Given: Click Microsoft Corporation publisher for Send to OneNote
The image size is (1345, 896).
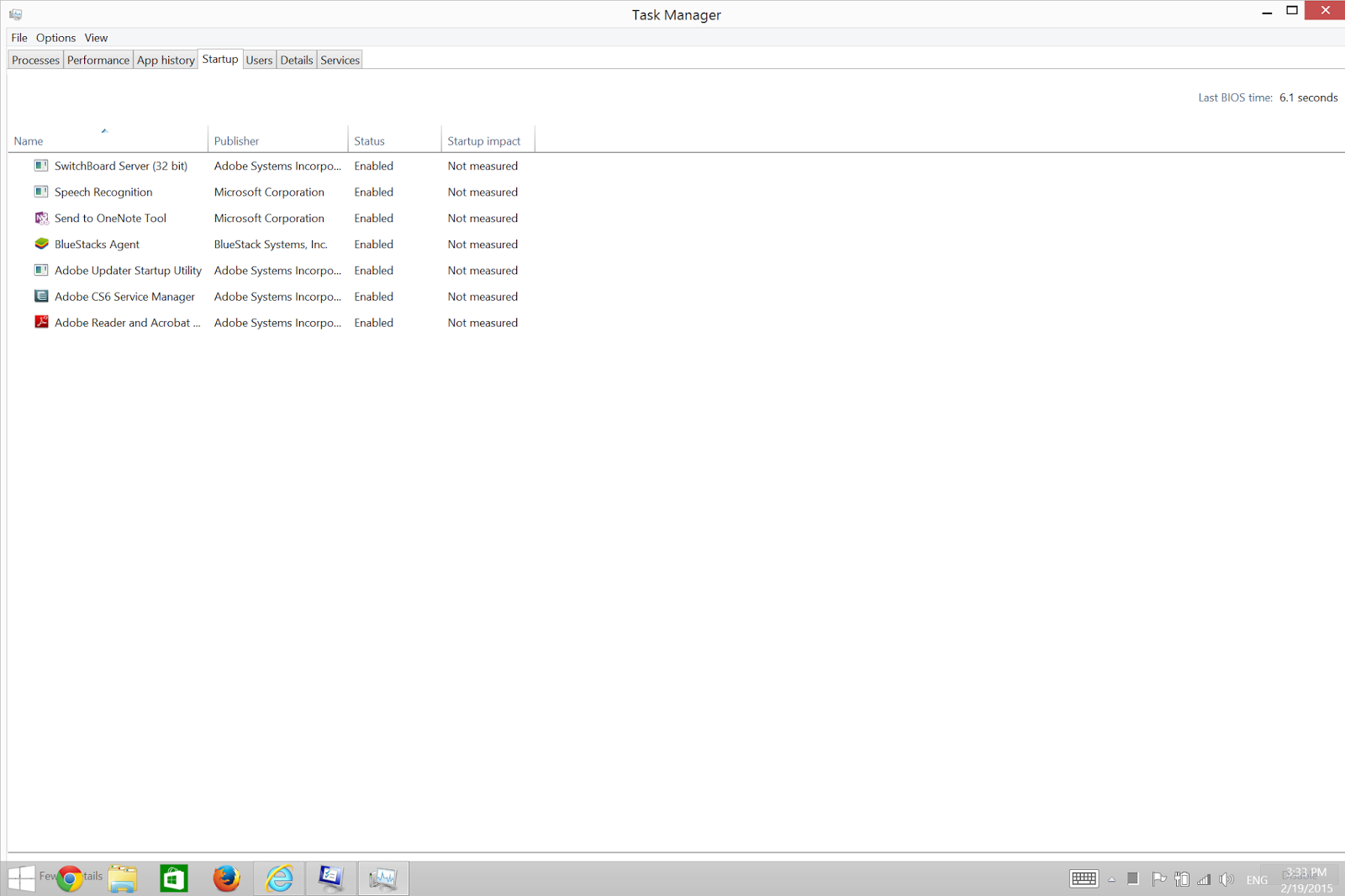Looking at the screenshot, I should pos(269,218).
